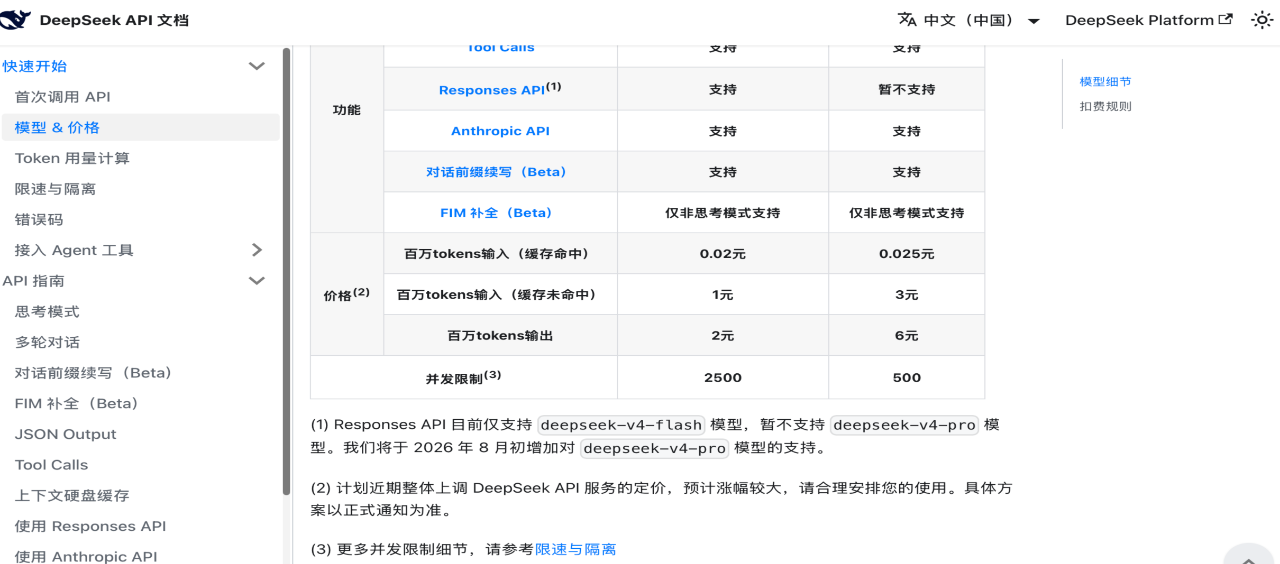
Task: Open Responses API table link
Action: (x=492, y=90)
